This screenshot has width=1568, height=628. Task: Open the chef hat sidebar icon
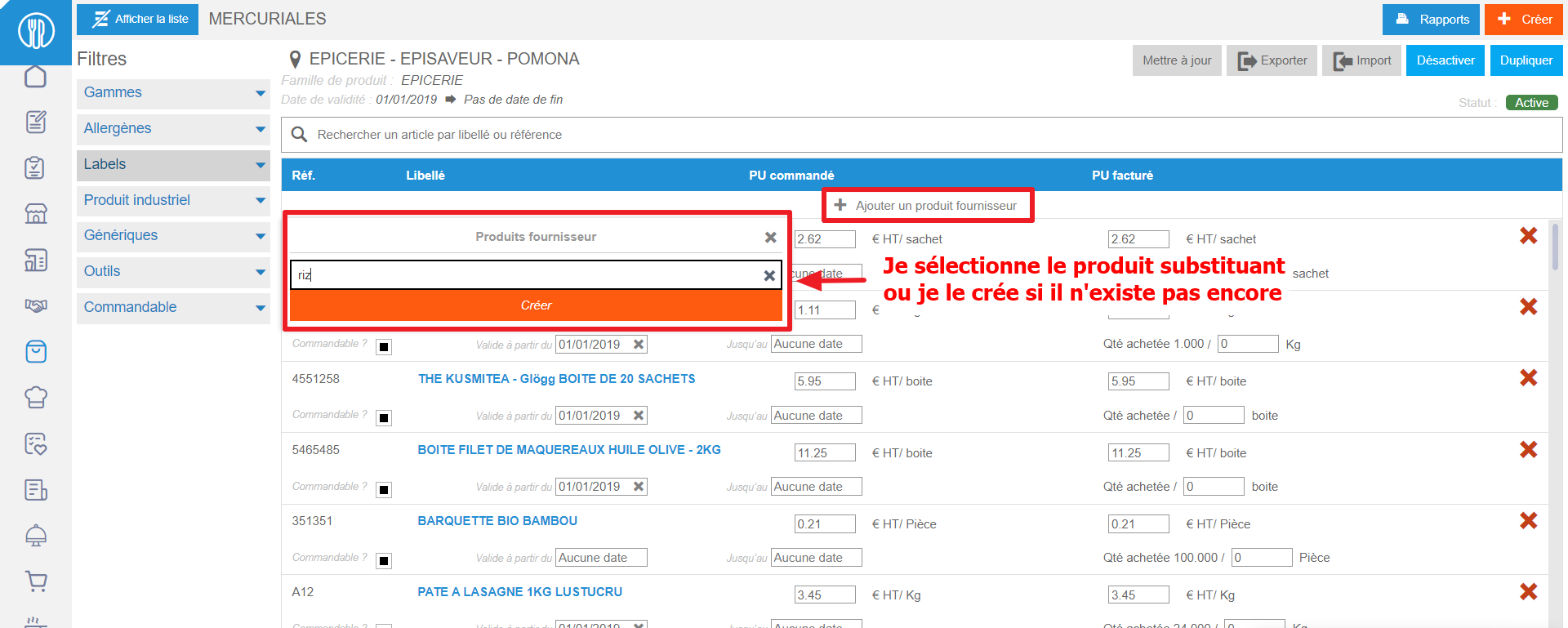(x=35, y=397)
